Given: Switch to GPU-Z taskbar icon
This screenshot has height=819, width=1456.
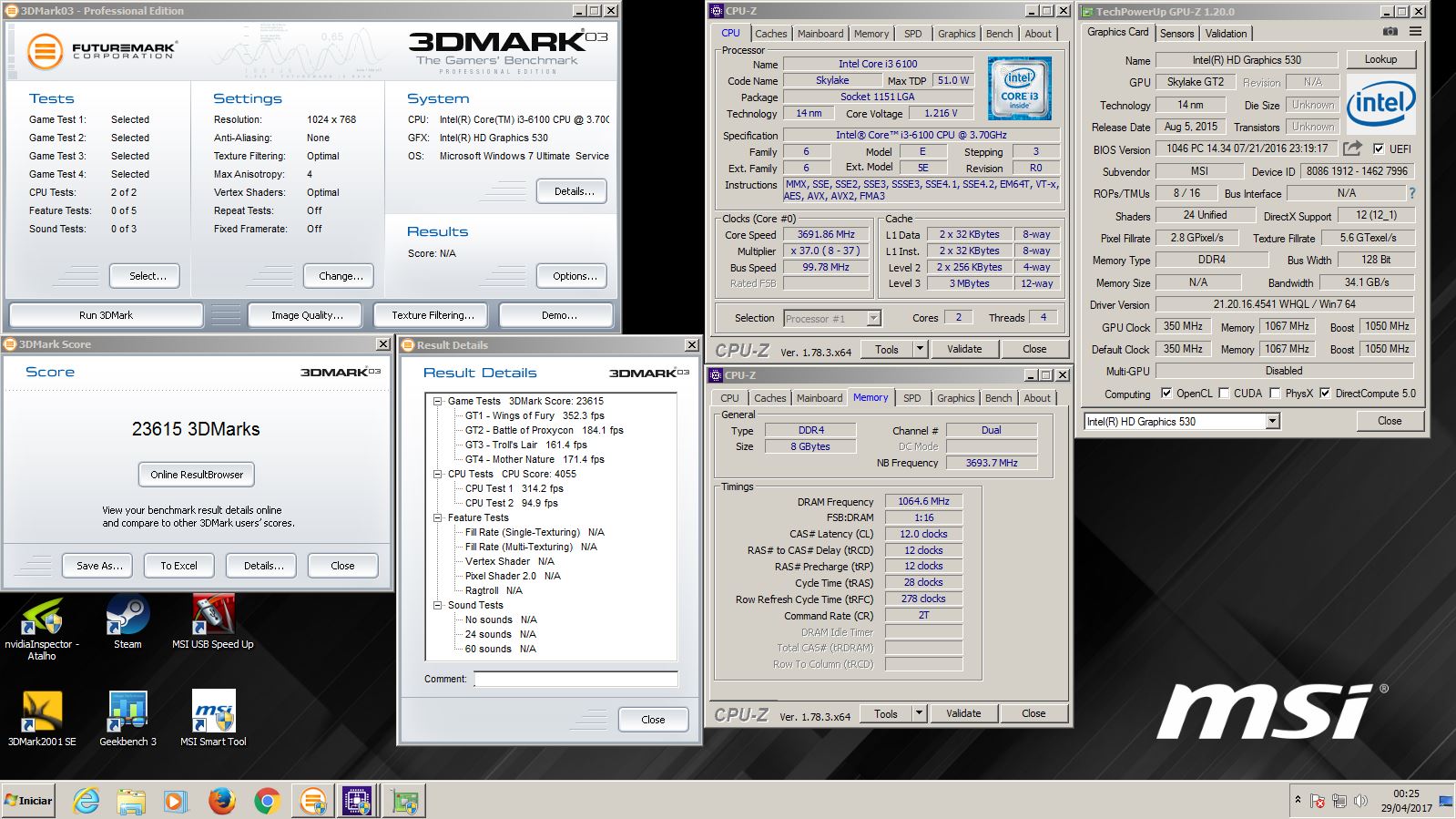Looking at the screenshot, I should coord(404,801).
